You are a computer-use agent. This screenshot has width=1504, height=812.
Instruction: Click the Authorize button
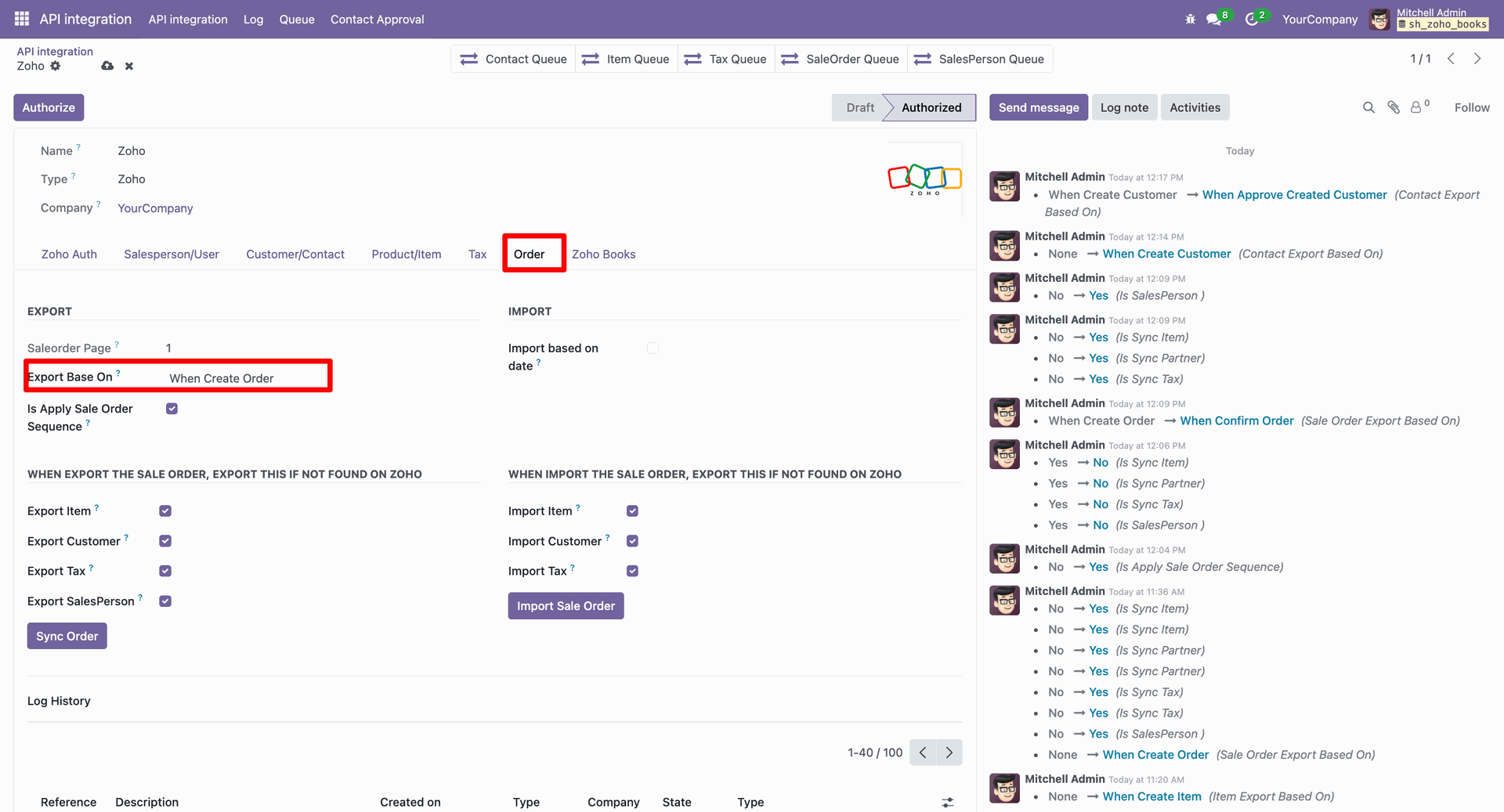point(49,107)
